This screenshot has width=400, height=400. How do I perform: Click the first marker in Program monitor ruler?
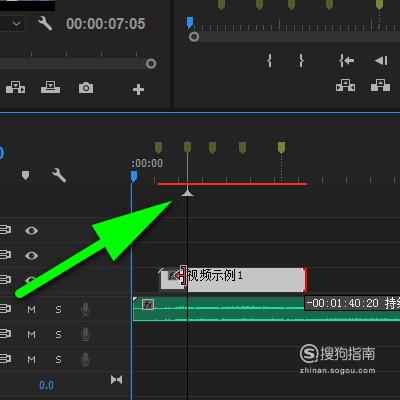tap(221, 4)
